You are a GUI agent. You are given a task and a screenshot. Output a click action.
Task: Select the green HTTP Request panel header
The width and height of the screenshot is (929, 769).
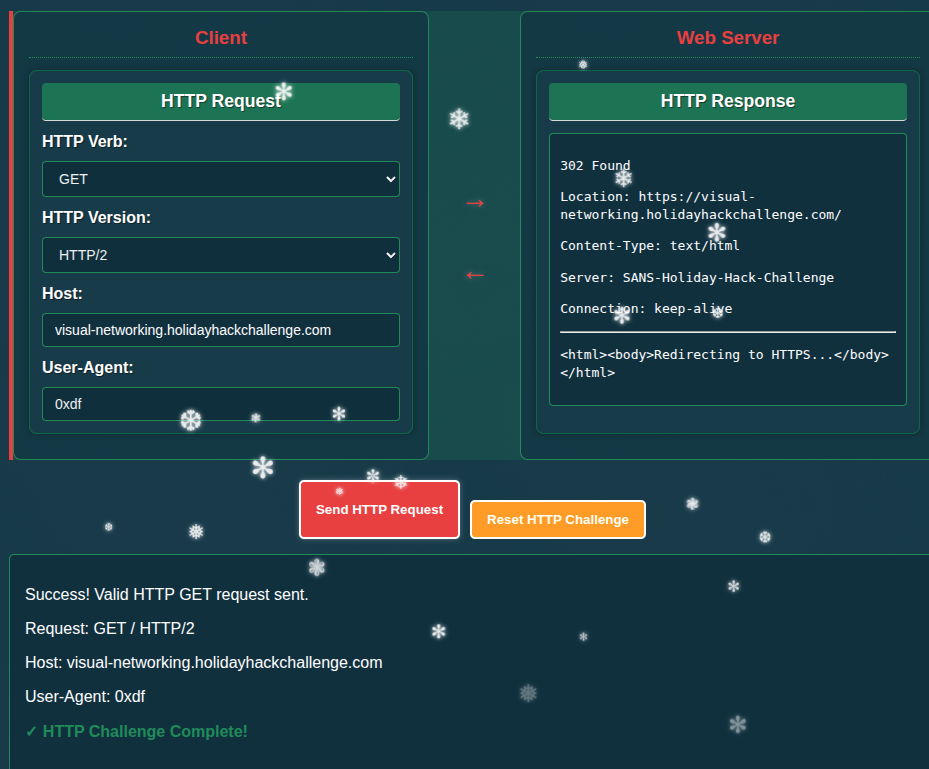tap(220, 101)
